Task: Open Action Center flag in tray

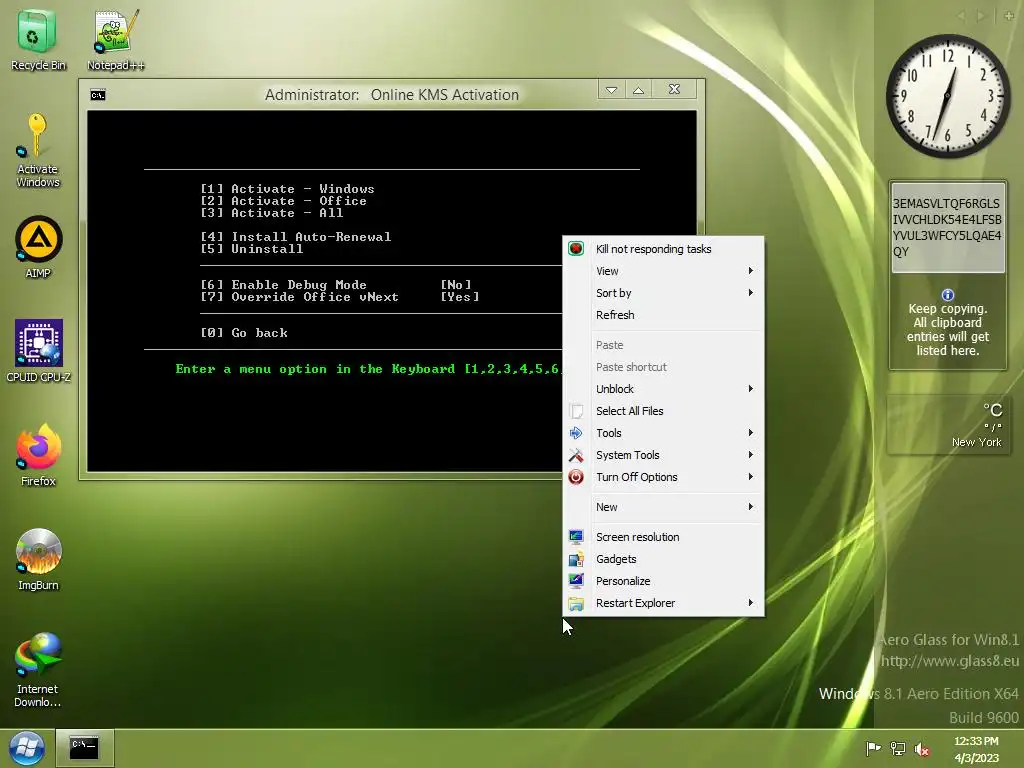Action: click(x=872, y=748)
